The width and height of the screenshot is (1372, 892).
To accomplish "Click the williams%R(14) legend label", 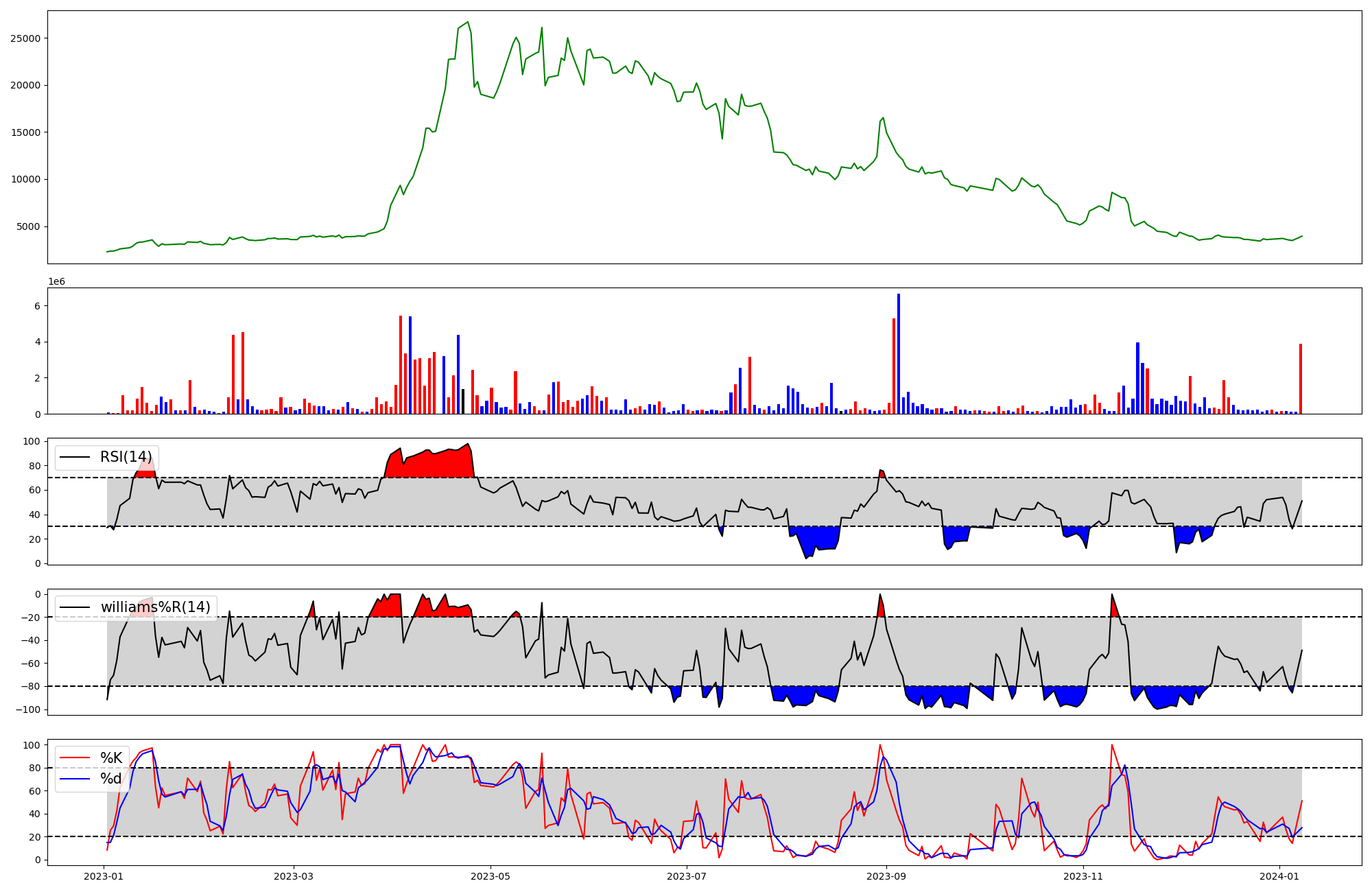I will click(x=155, y=607).
